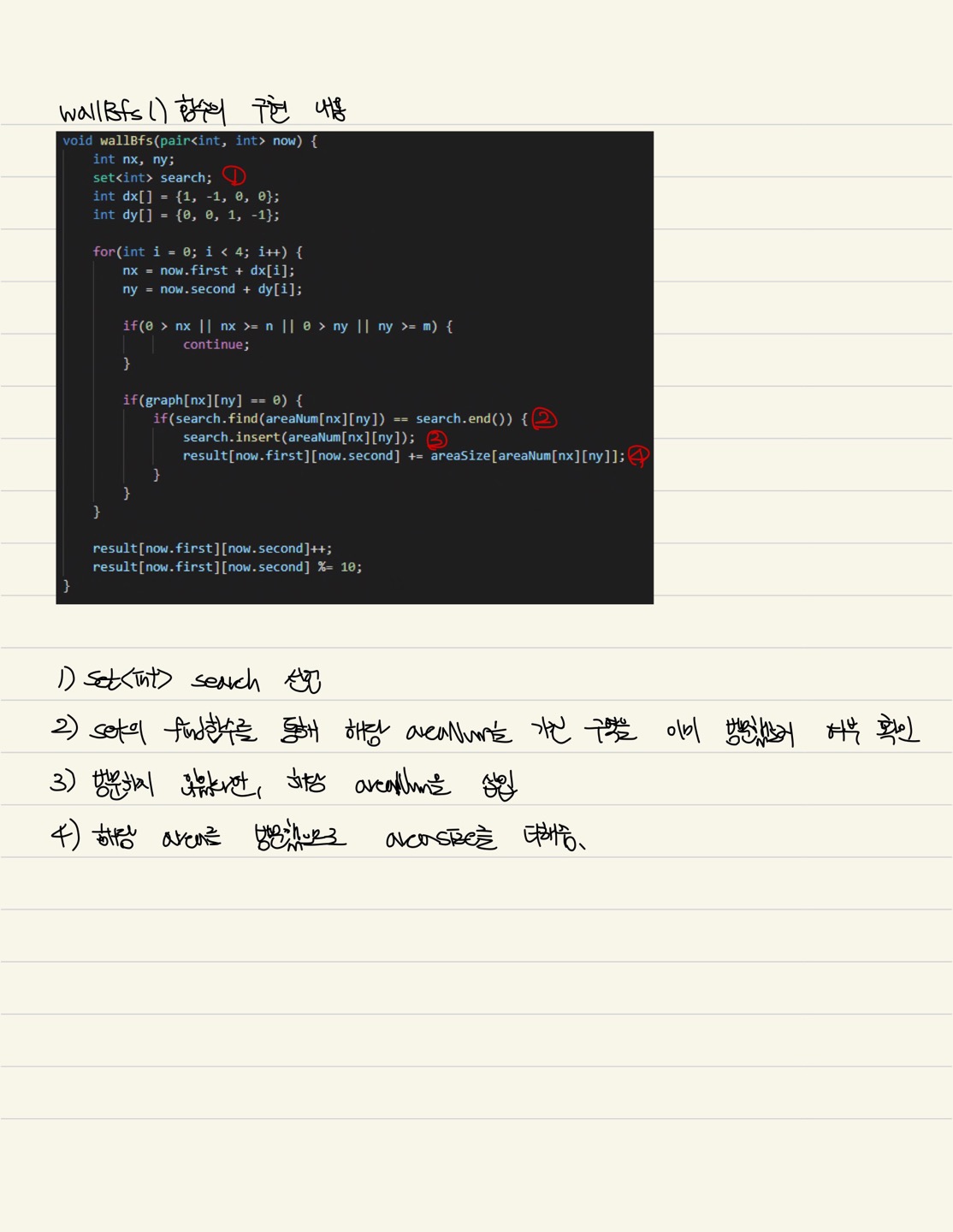Click the 'search.insert(areaNum[nx][ny]);' line
Image resolution: width=953 pixels, height=1232 pixels.
[299, 437]
